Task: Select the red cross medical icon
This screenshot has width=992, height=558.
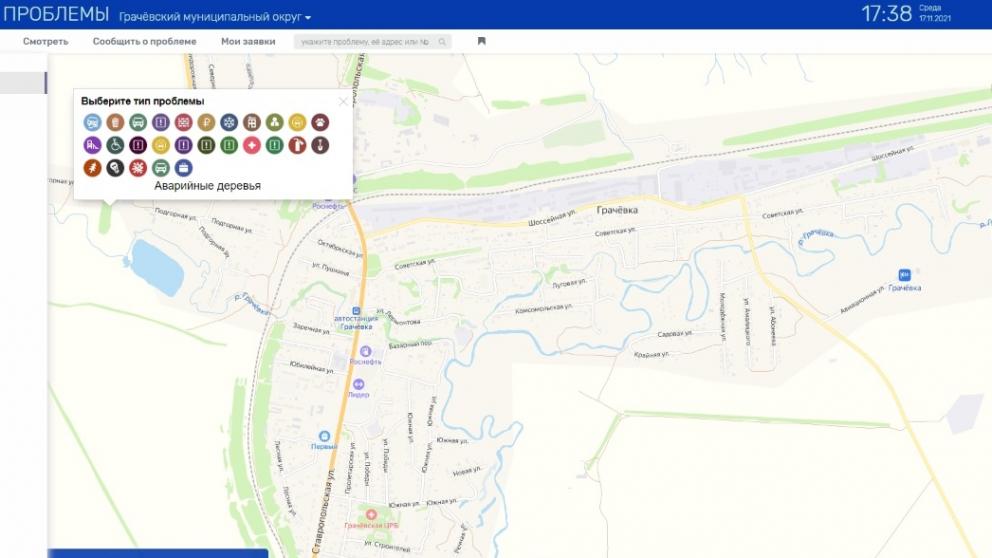Action: click(252, 145)
